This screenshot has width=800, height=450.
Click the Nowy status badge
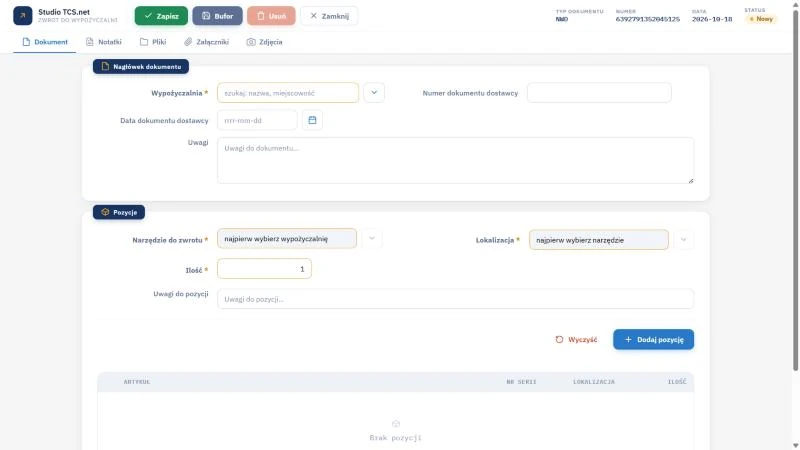(761, 19)
